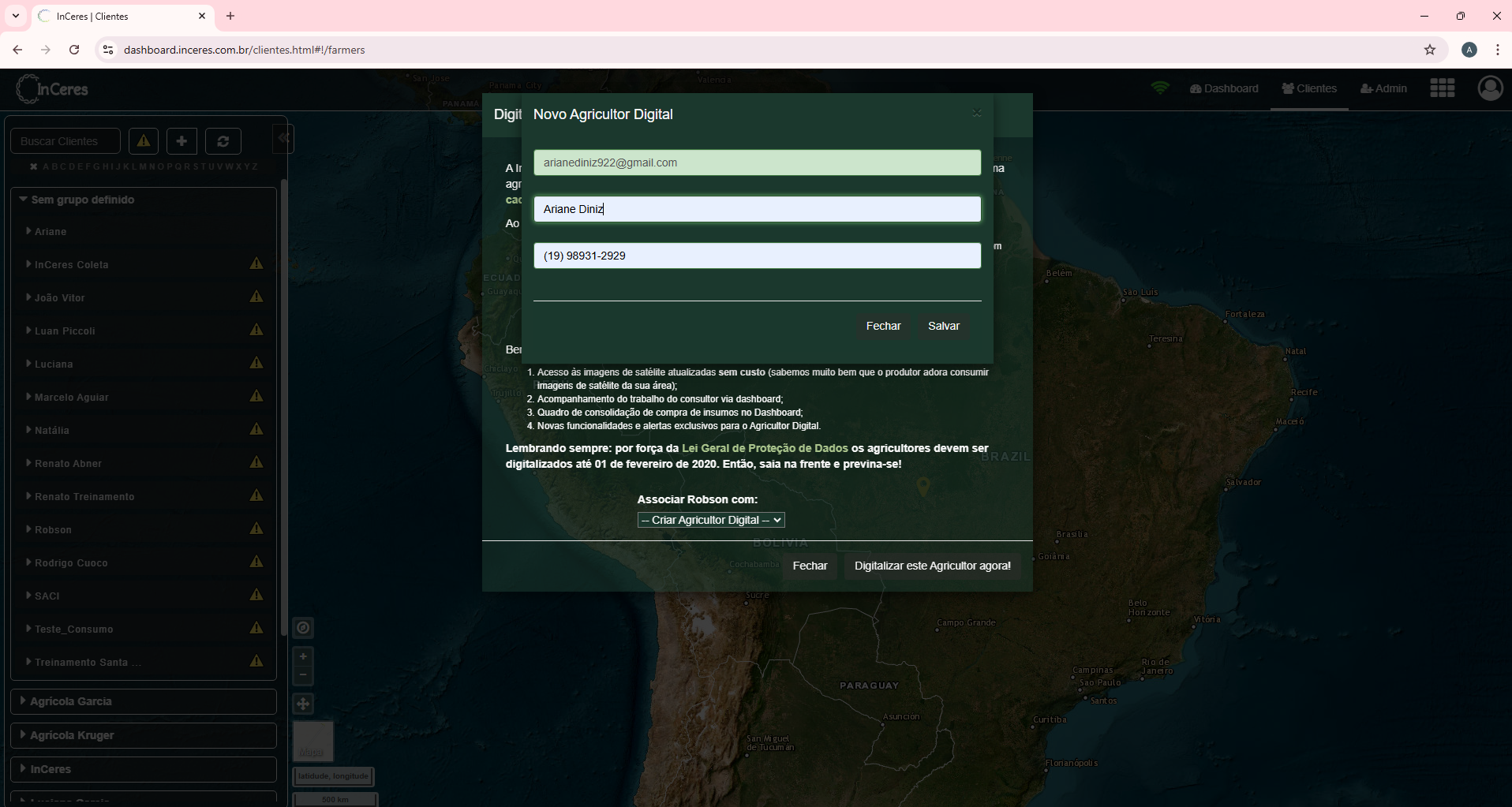Click warning icon next to João Vitor
This screenshot has width=1512, height=807.
pos(256,297)
